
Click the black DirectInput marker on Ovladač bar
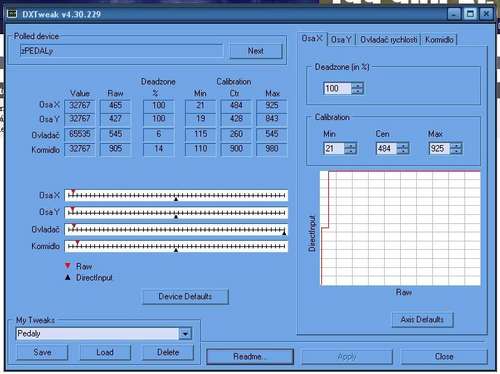click(x=284, y=233)
